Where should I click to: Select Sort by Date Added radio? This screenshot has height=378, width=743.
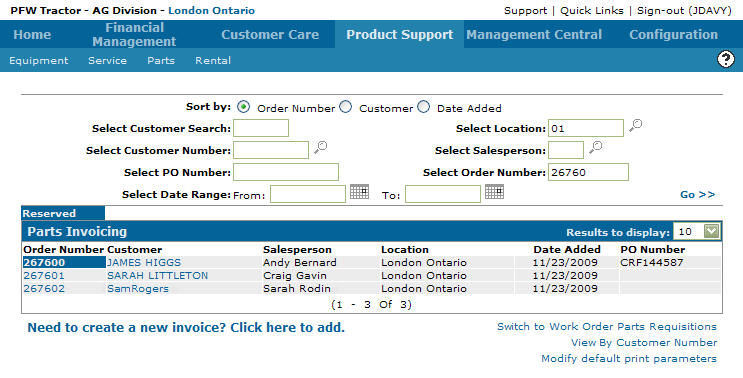click(x=423, y=107)
